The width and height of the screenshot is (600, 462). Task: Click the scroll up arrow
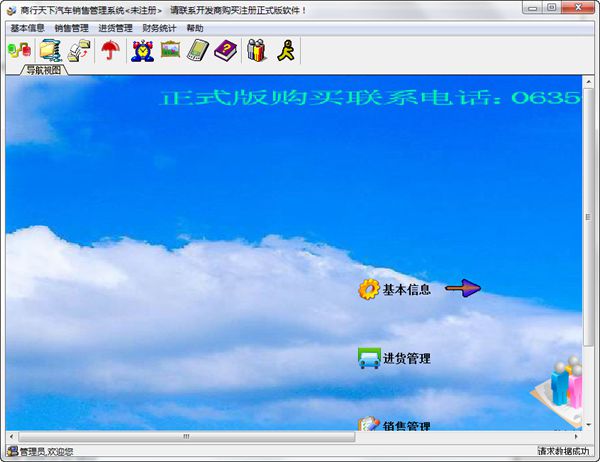(588, 82)
